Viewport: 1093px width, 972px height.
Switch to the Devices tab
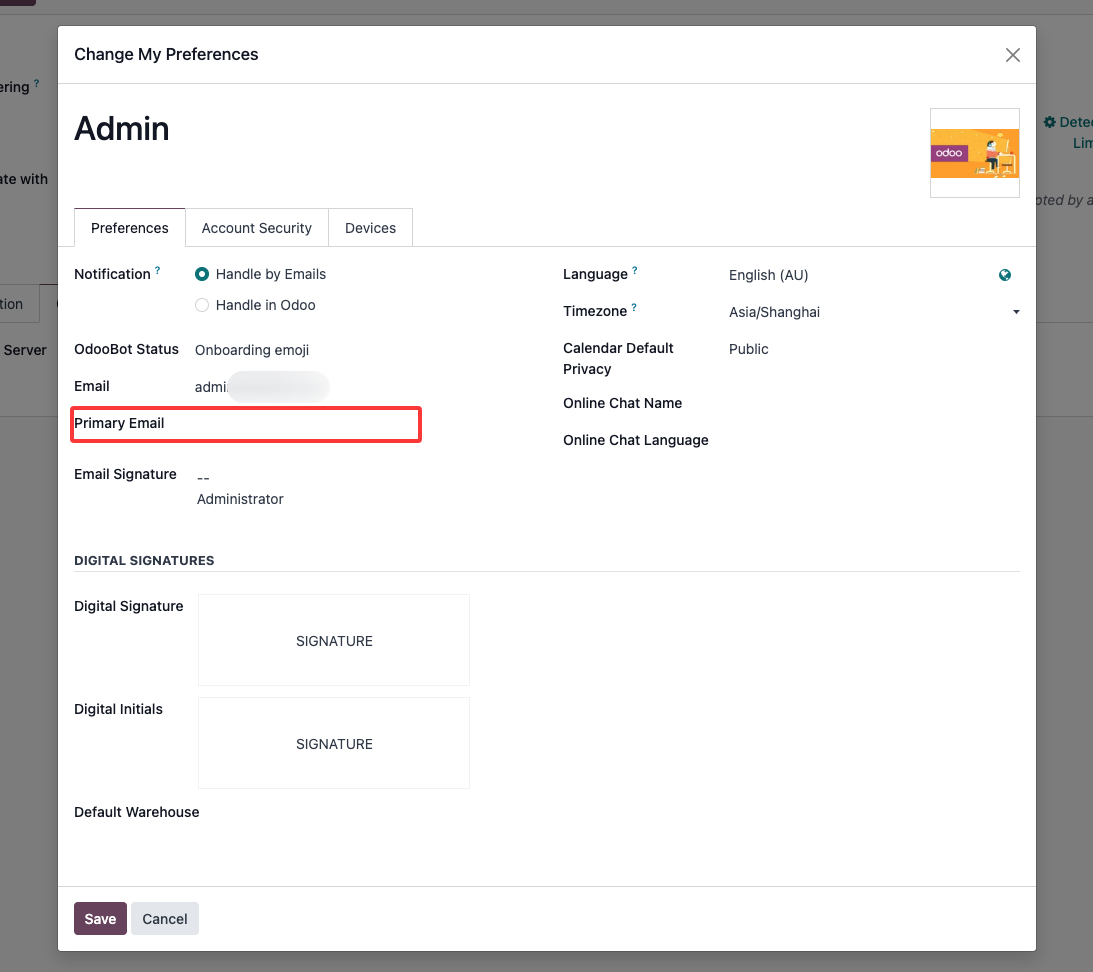(370, 228)
